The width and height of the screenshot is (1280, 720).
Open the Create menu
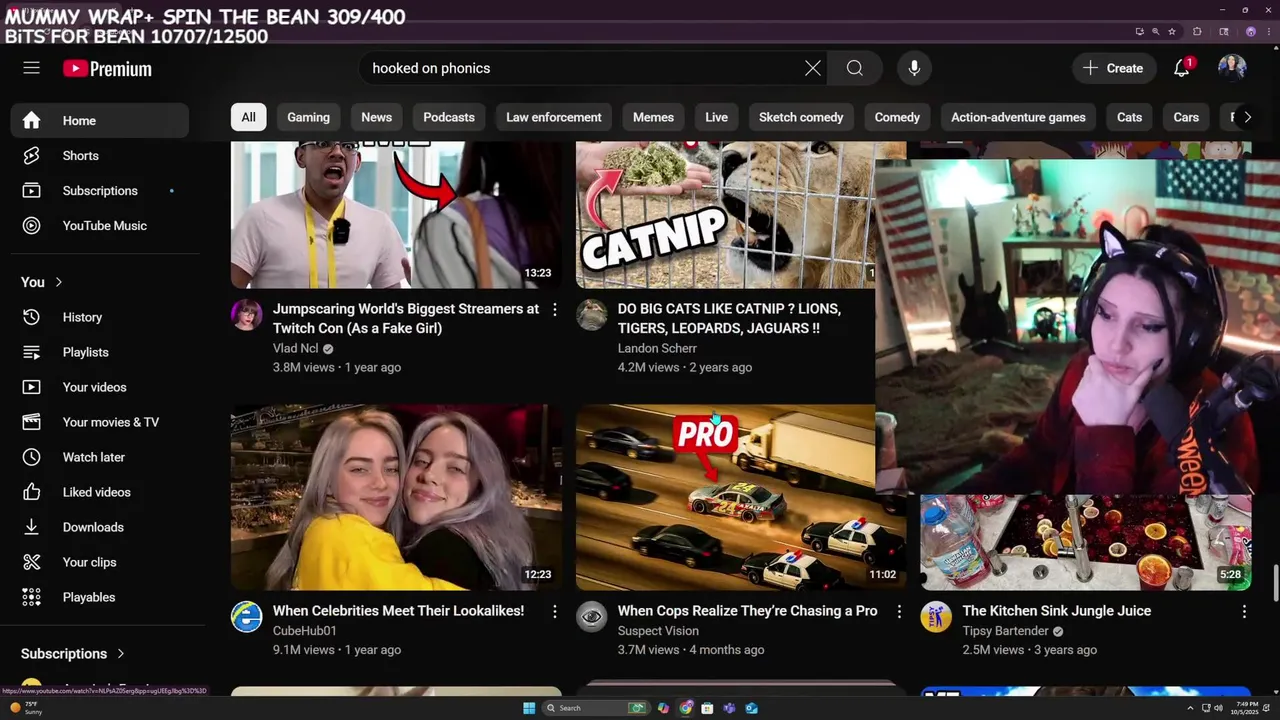click(x=1113, y=68)
